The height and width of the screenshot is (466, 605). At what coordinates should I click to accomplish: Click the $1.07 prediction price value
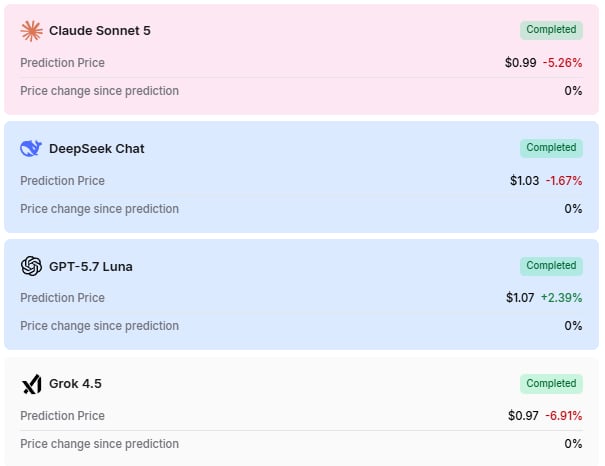(520, 297)
